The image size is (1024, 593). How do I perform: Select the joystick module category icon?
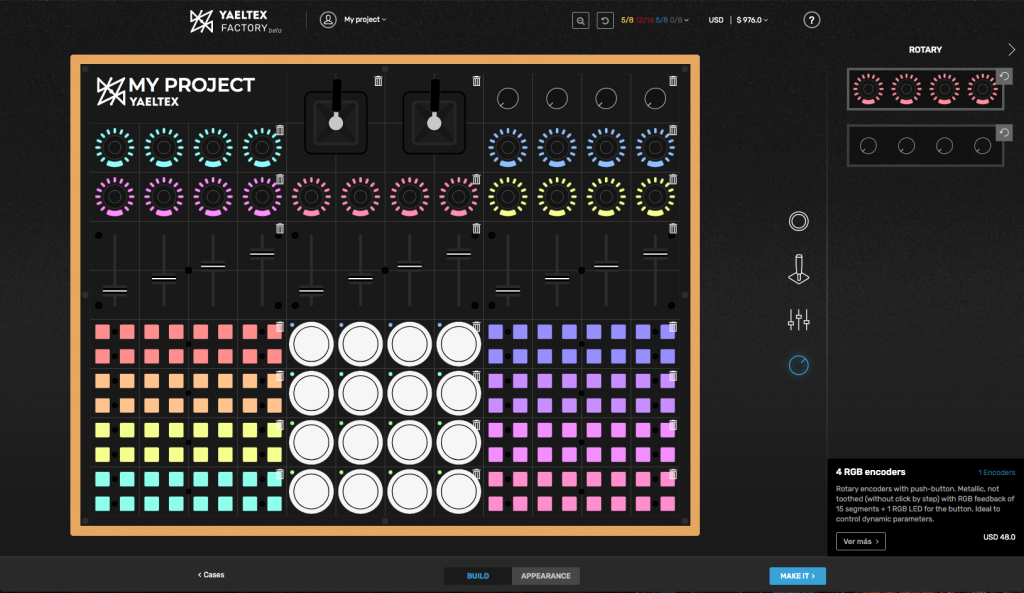click(x=798, y=269)
